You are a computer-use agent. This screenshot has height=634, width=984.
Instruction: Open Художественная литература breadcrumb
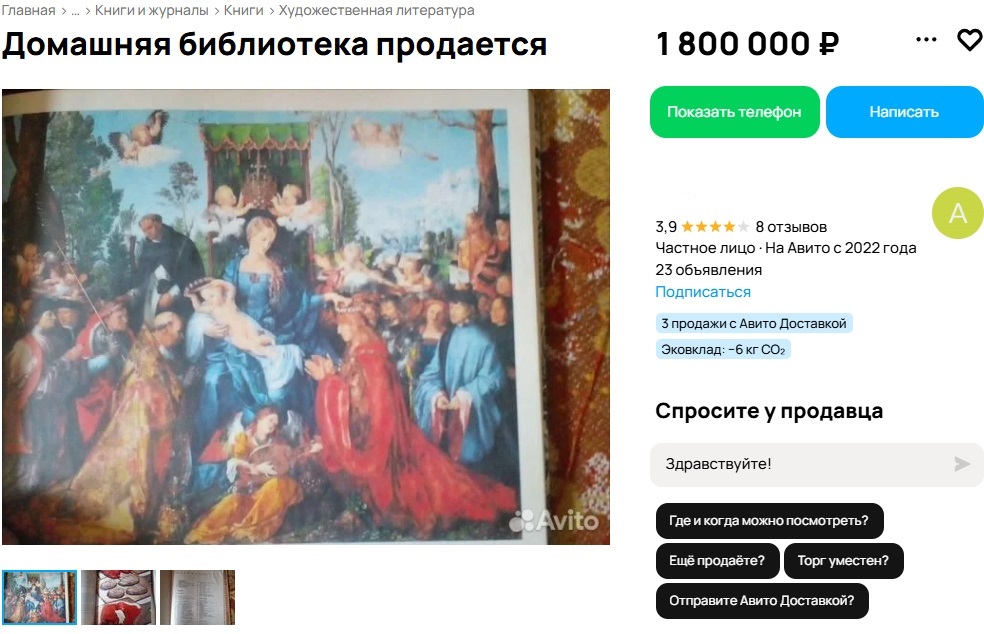(x=377, y=10)
